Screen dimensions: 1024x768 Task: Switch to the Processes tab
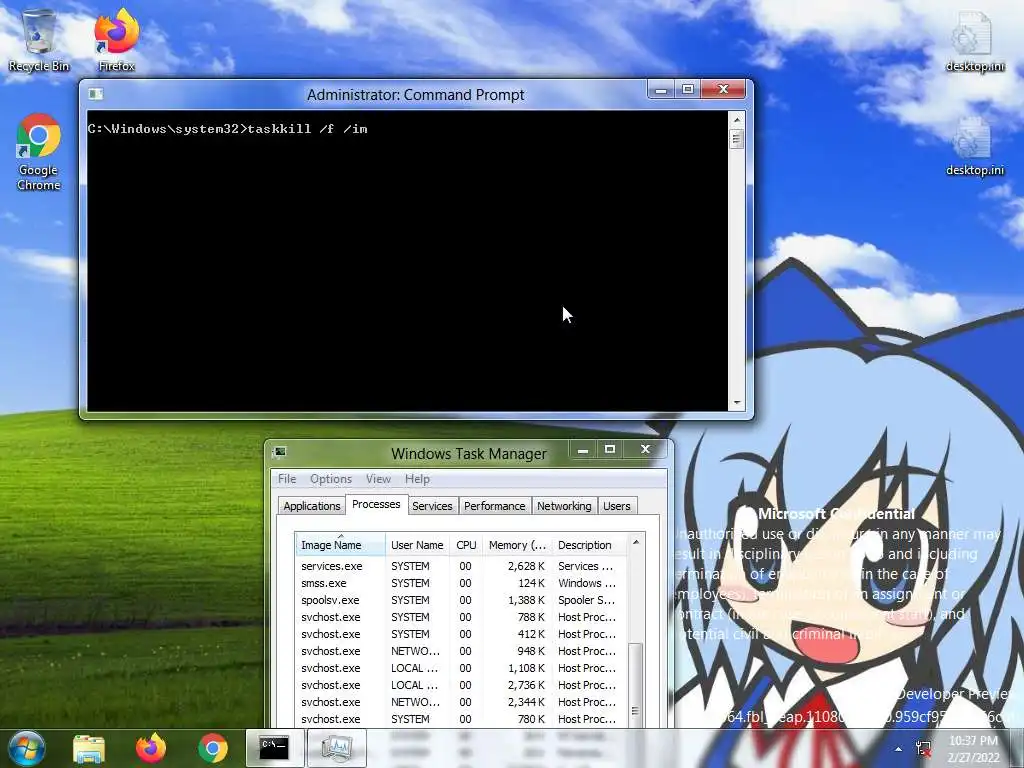click(x=376, y=504)
